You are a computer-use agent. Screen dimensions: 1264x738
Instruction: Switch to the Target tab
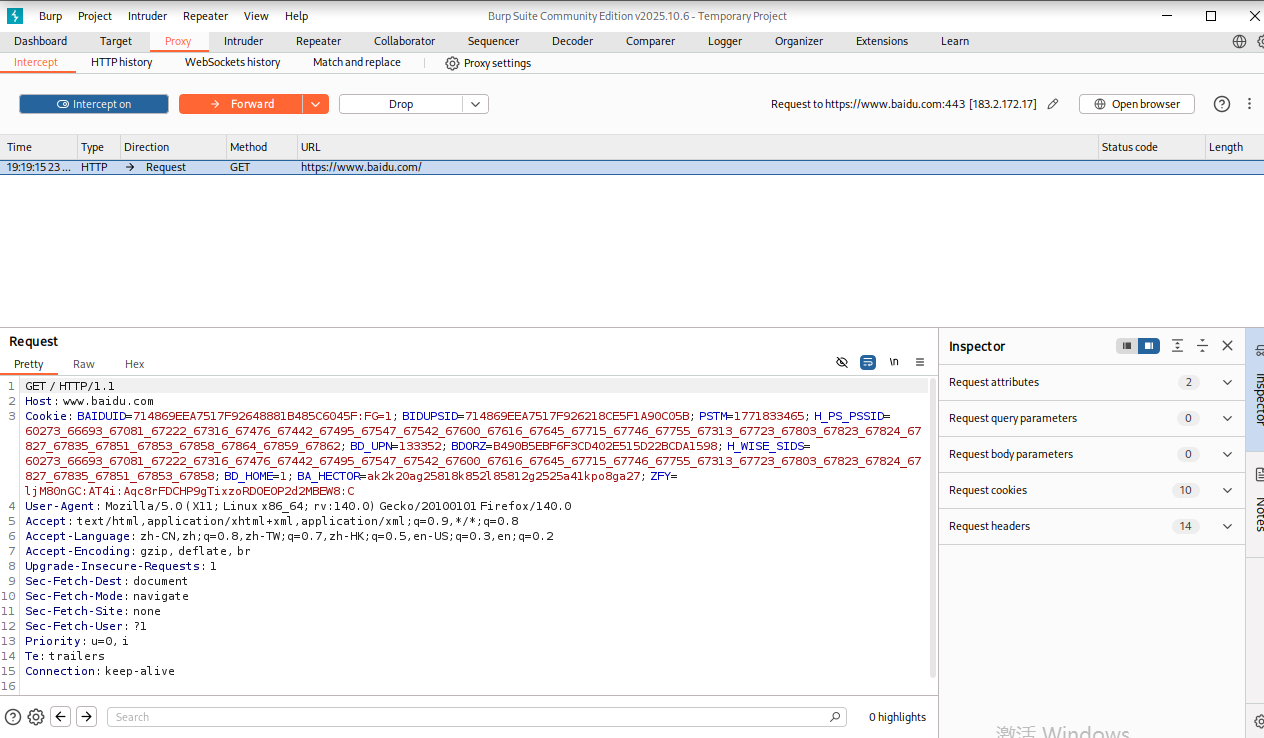coord(116,41)
